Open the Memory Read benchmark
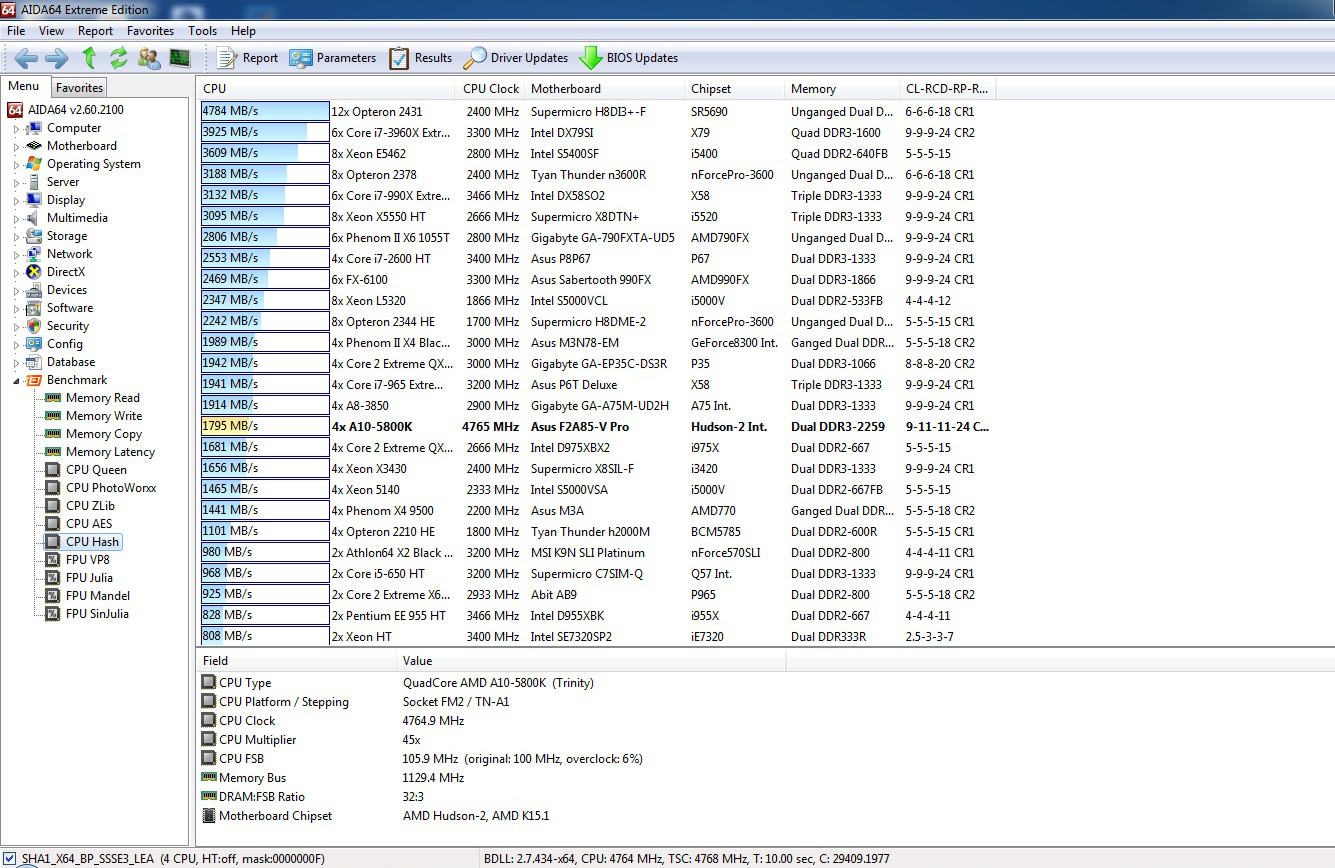 (x=103, y=398)
